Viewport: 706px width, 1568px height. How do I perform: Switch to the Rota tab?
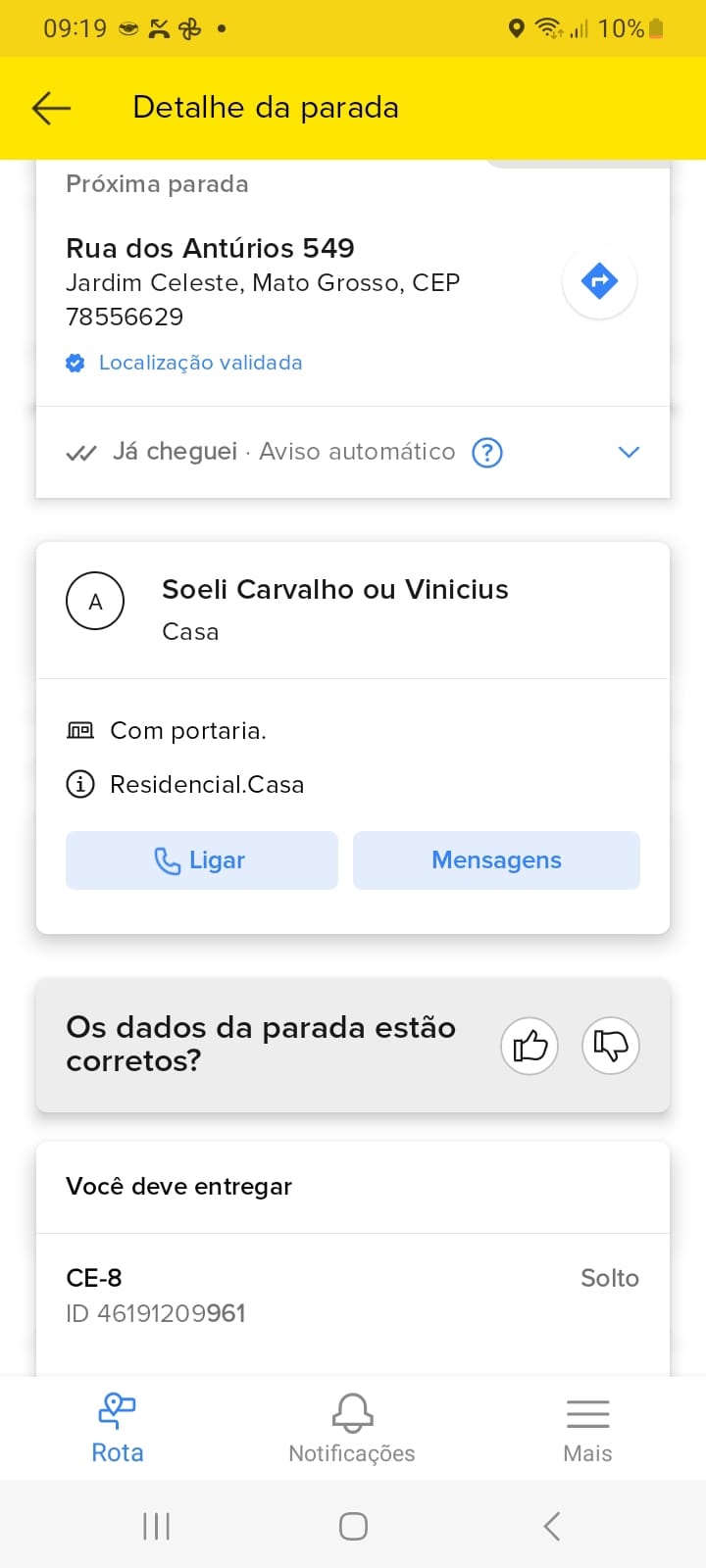pyautogui.click(x=118, y=1427)
